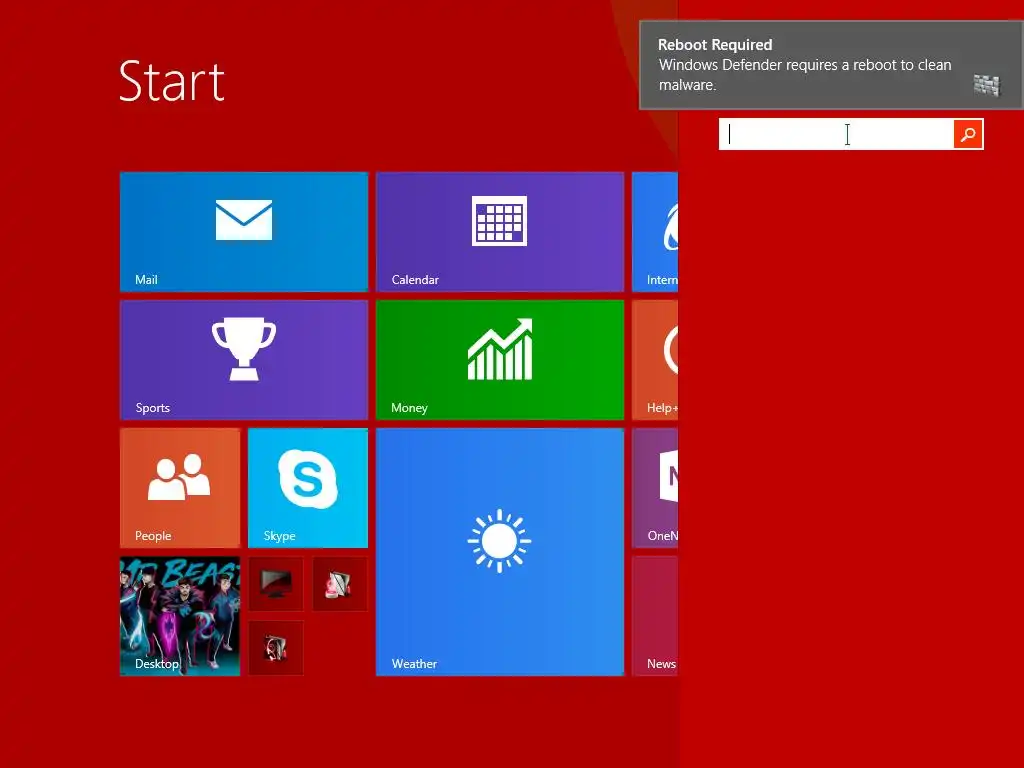
Task: Open the People tile
Action: tap(180, 487)
